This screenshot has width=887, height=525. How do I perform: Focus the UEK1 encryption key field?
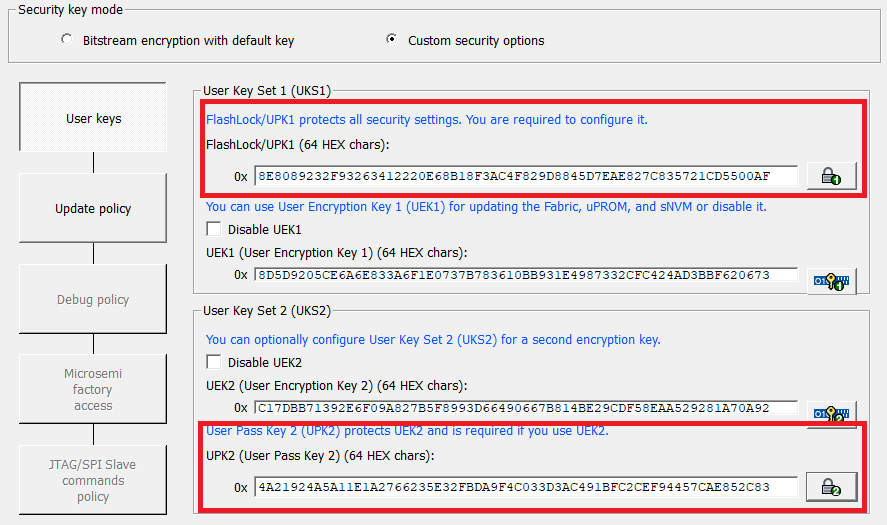pos(525,274)
